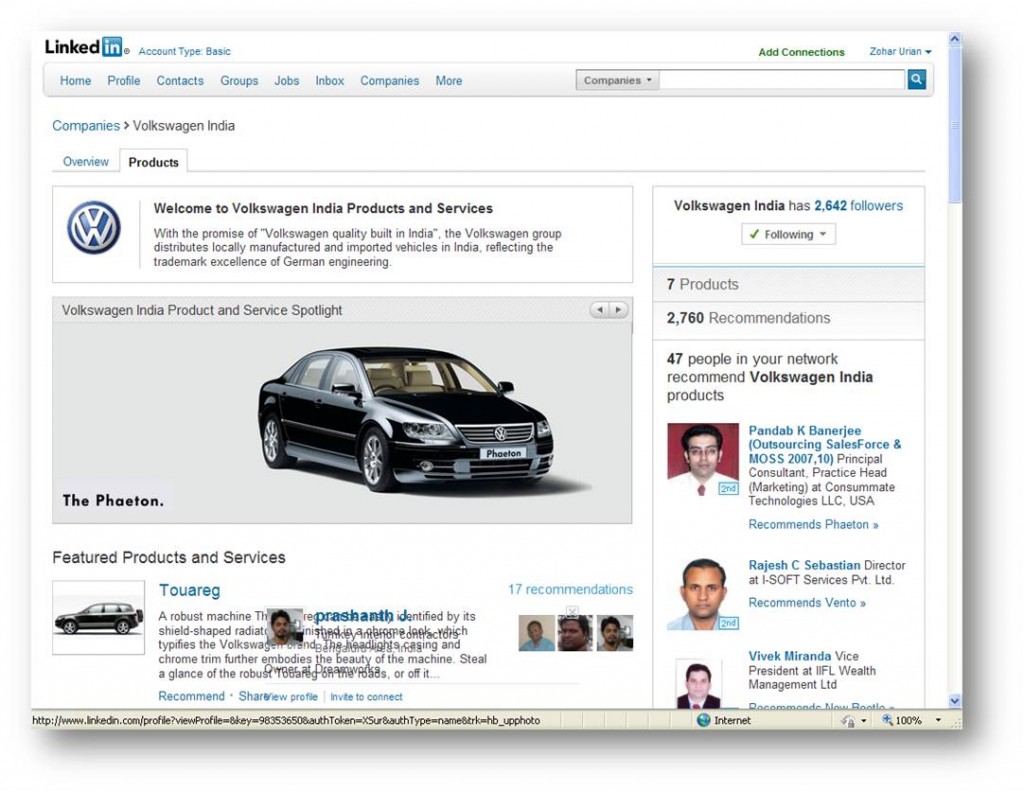This screenshot has height=791, width=1024.
Task: Open the Following dropdown button
Action: tap(788, 234)
